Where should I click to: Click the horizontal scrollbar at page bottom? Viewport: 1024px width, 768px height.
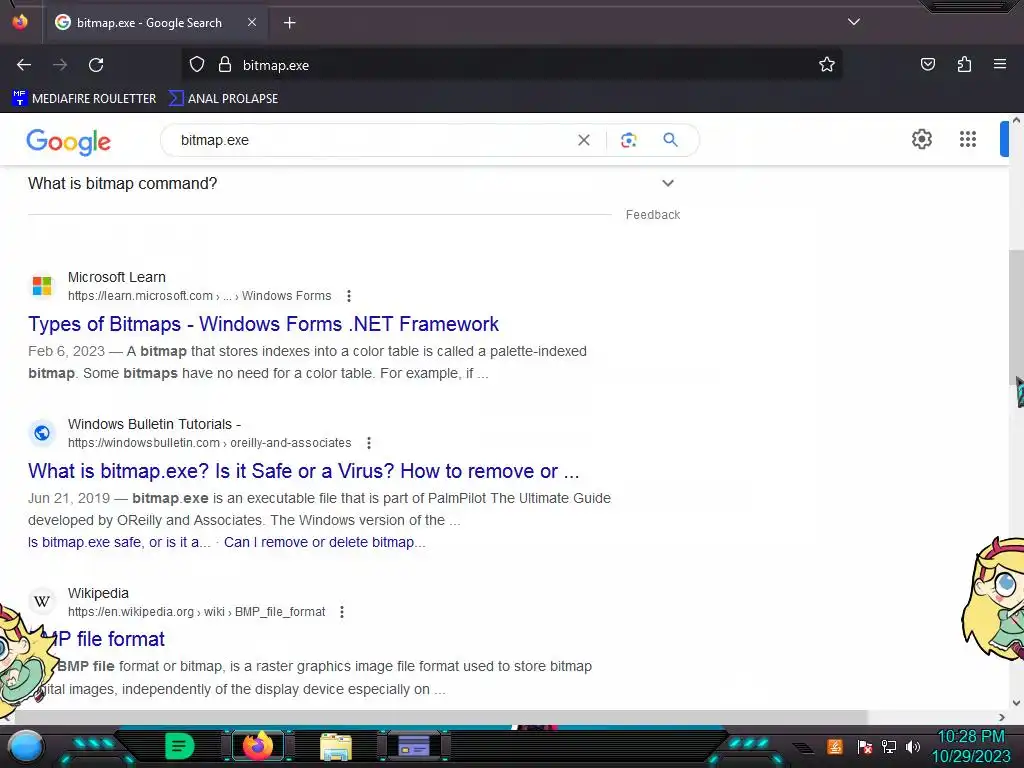441,717
